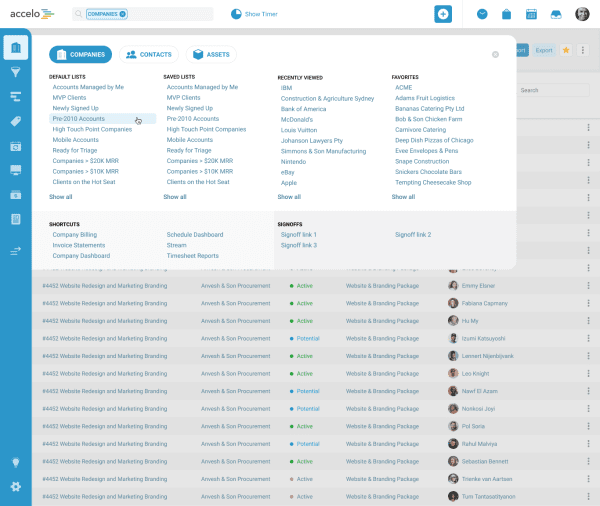Remove the COMPANIES search filter chip
600x506 pixels.
click(x=122, y=14)
